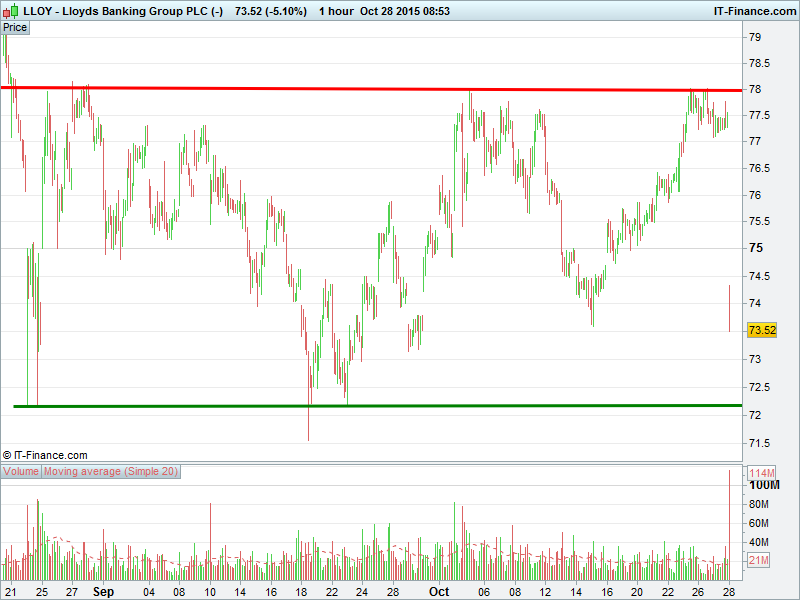Click the Oct marker on time axis
Viewport: 800px width, 600px height.
tap(439, 591)
